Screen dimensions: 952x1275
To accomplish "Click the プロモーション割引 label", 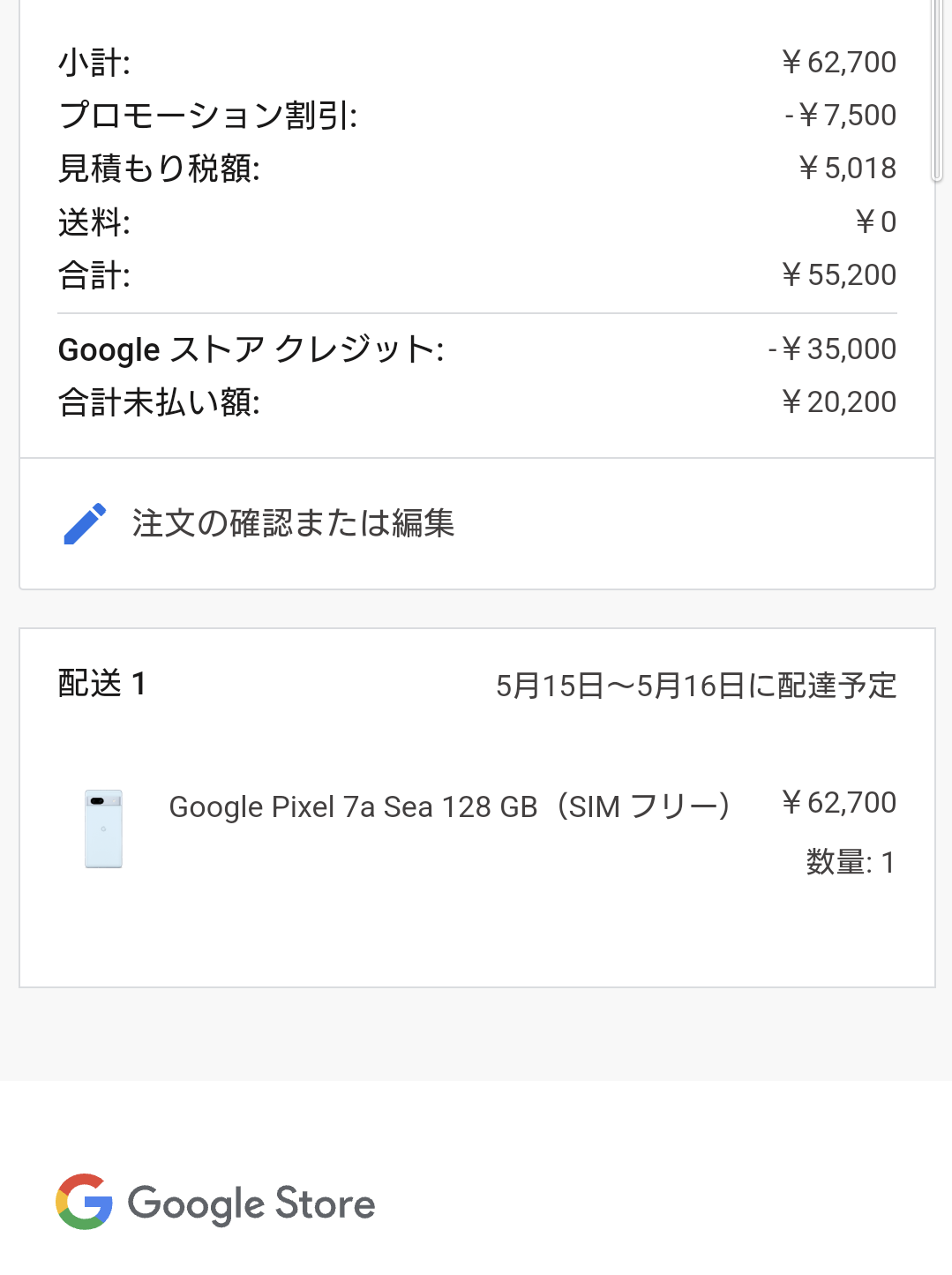I will pos(208,116).
